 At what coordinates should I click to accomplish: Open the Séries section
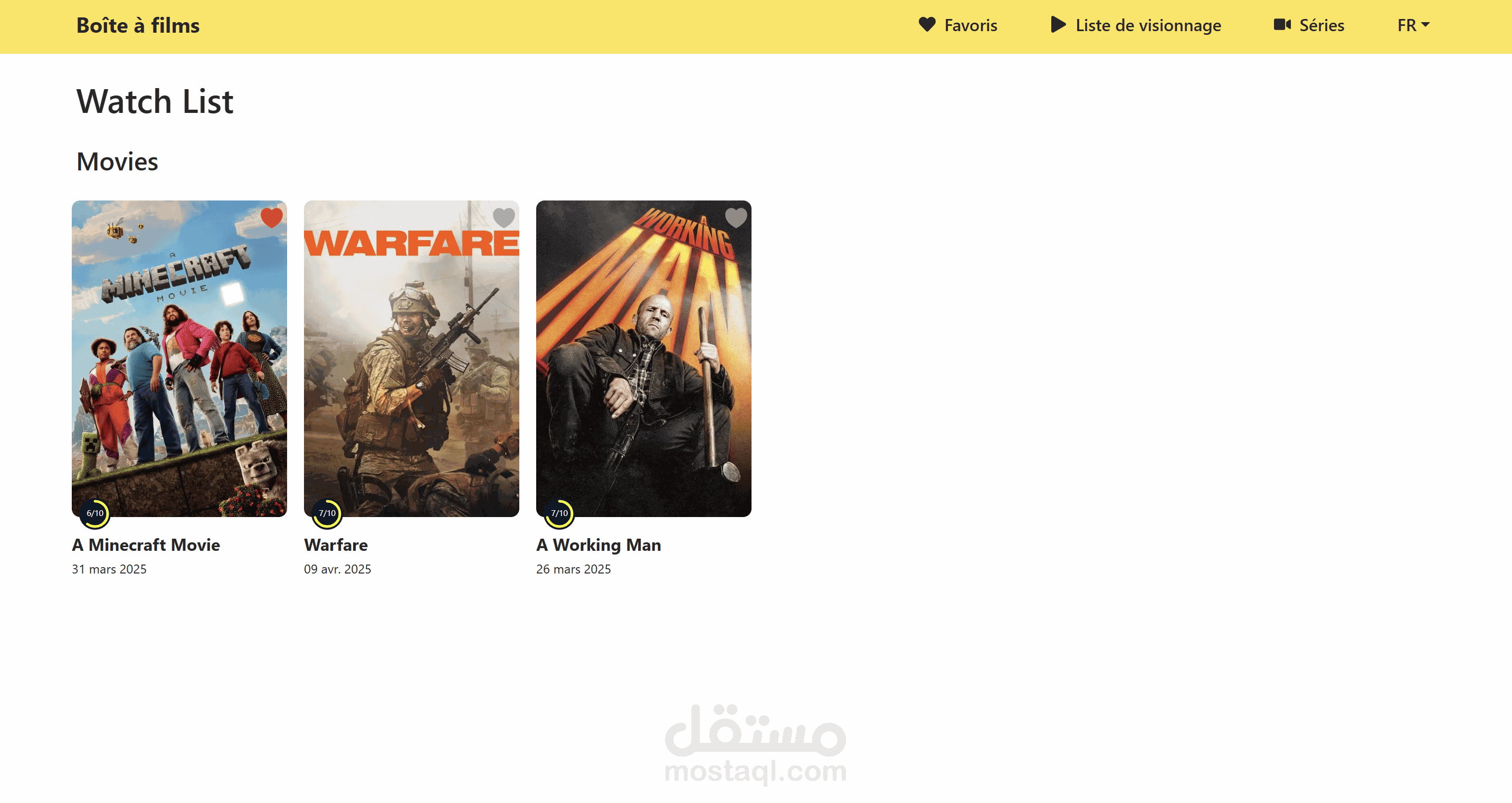click(1321, 25)
